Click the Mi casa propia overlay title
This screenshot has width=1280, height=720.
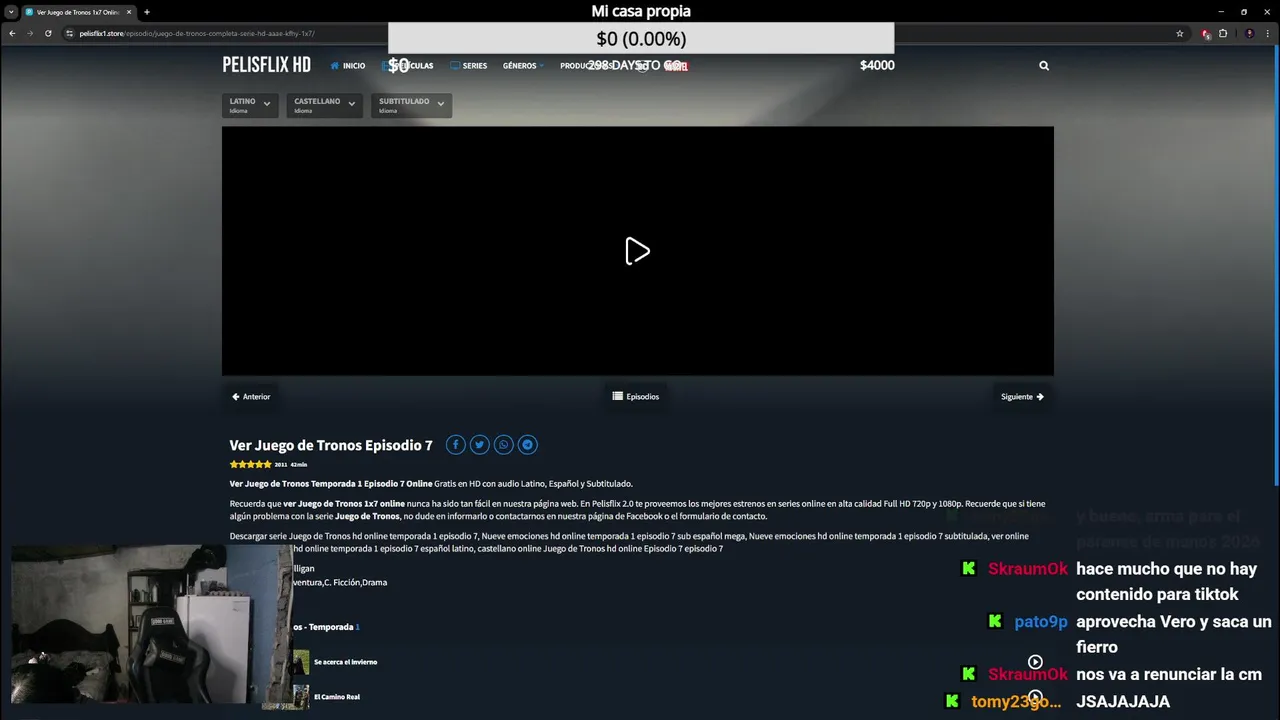point(641,11)
